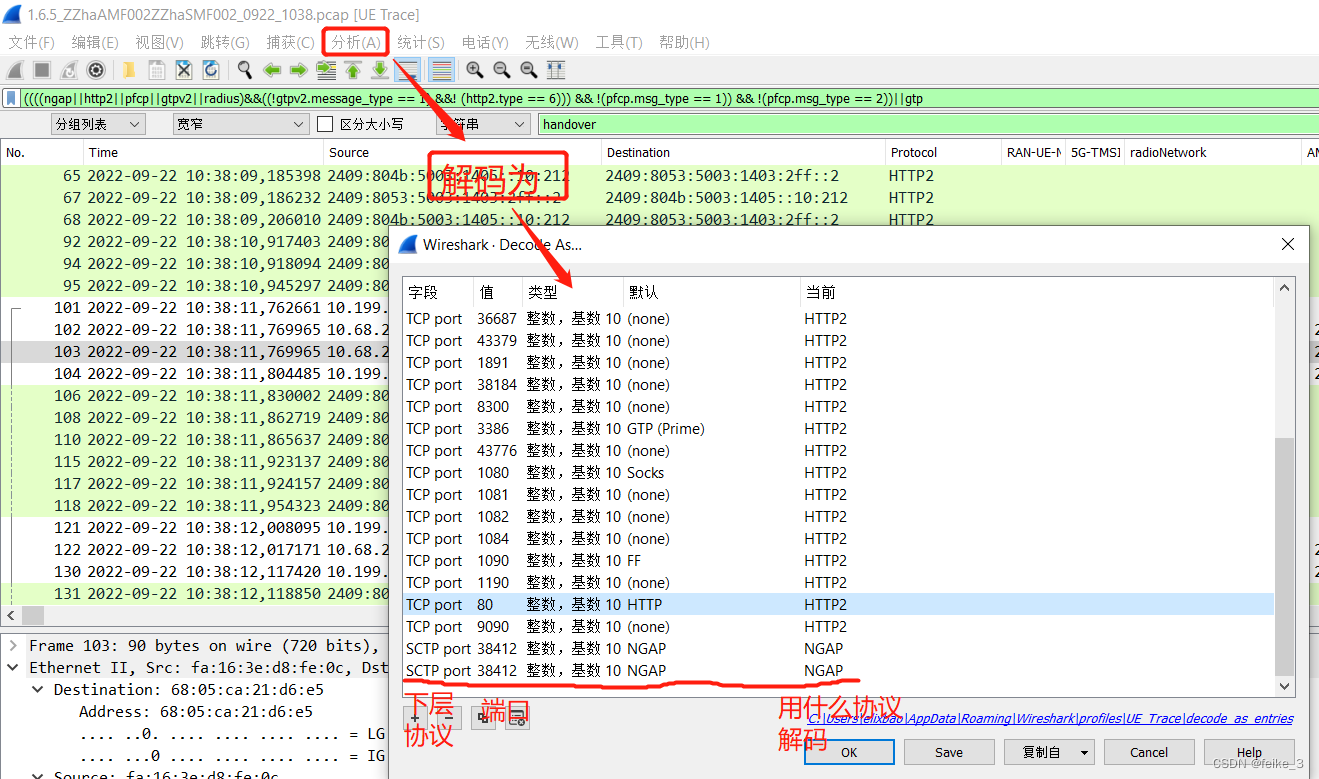1319x779 pixels.
Task: Zoom out main window text
Action: (502, 70)
